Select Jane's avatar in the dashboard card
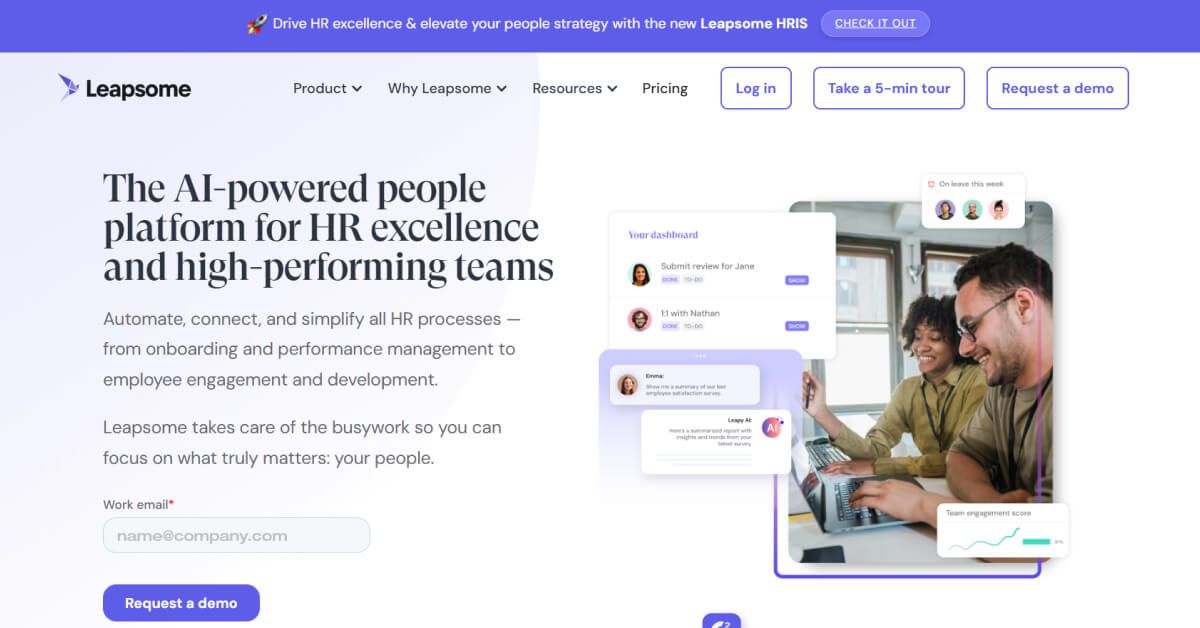The image size is (1200, 628). point(640,273)
